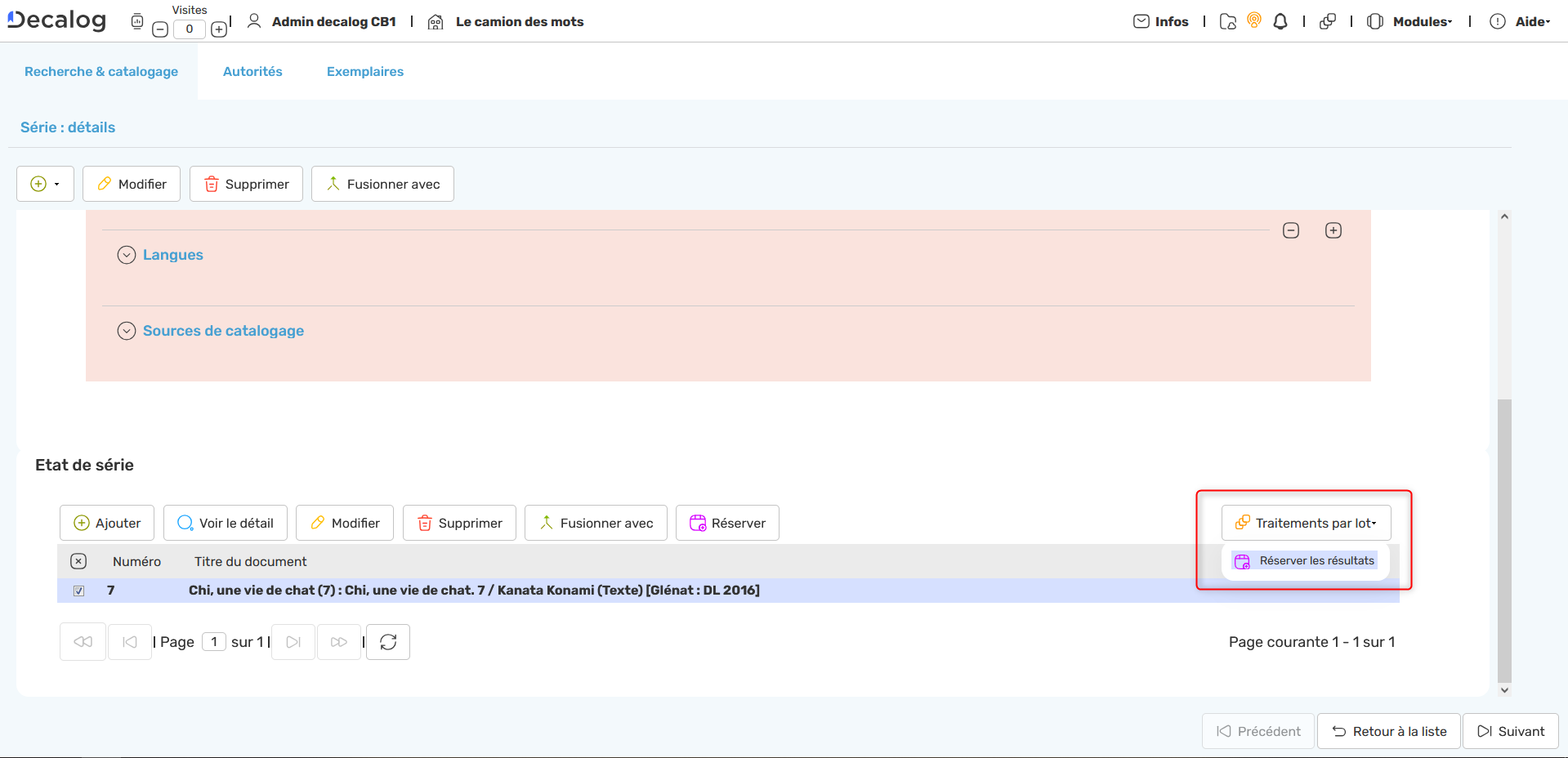Click the orange broadcast alert icon

point(1254,20)
